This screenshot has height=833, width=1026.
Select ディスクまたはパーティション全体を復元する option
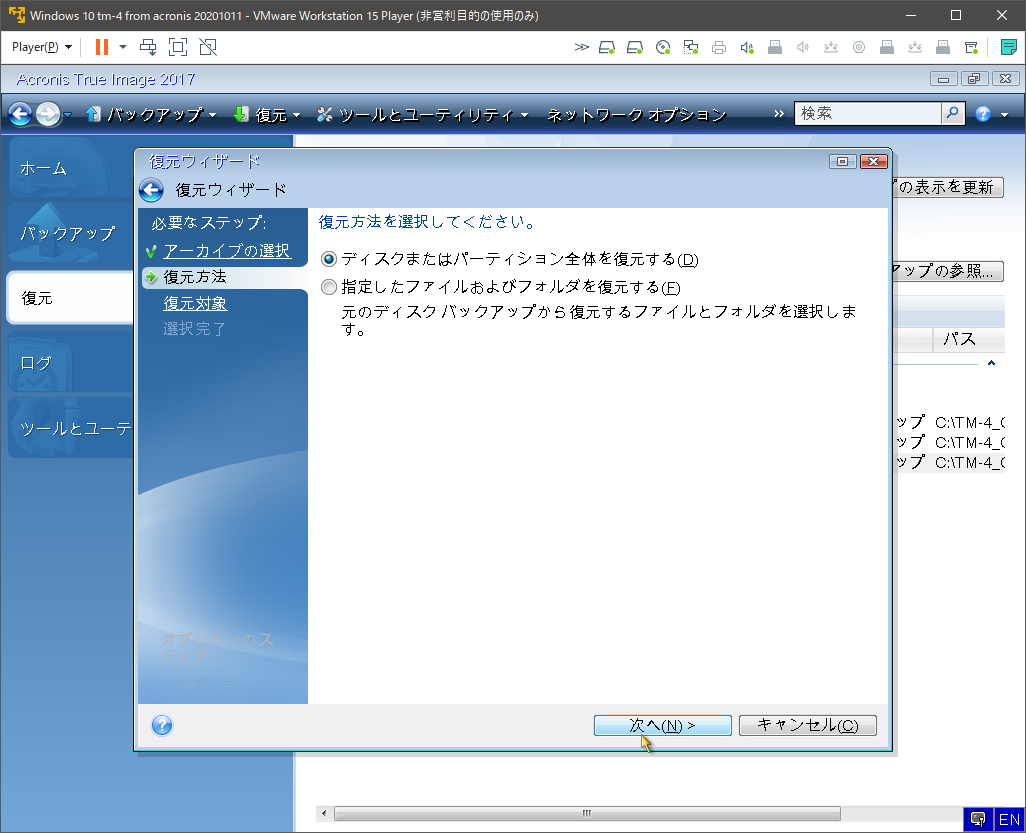328,259
